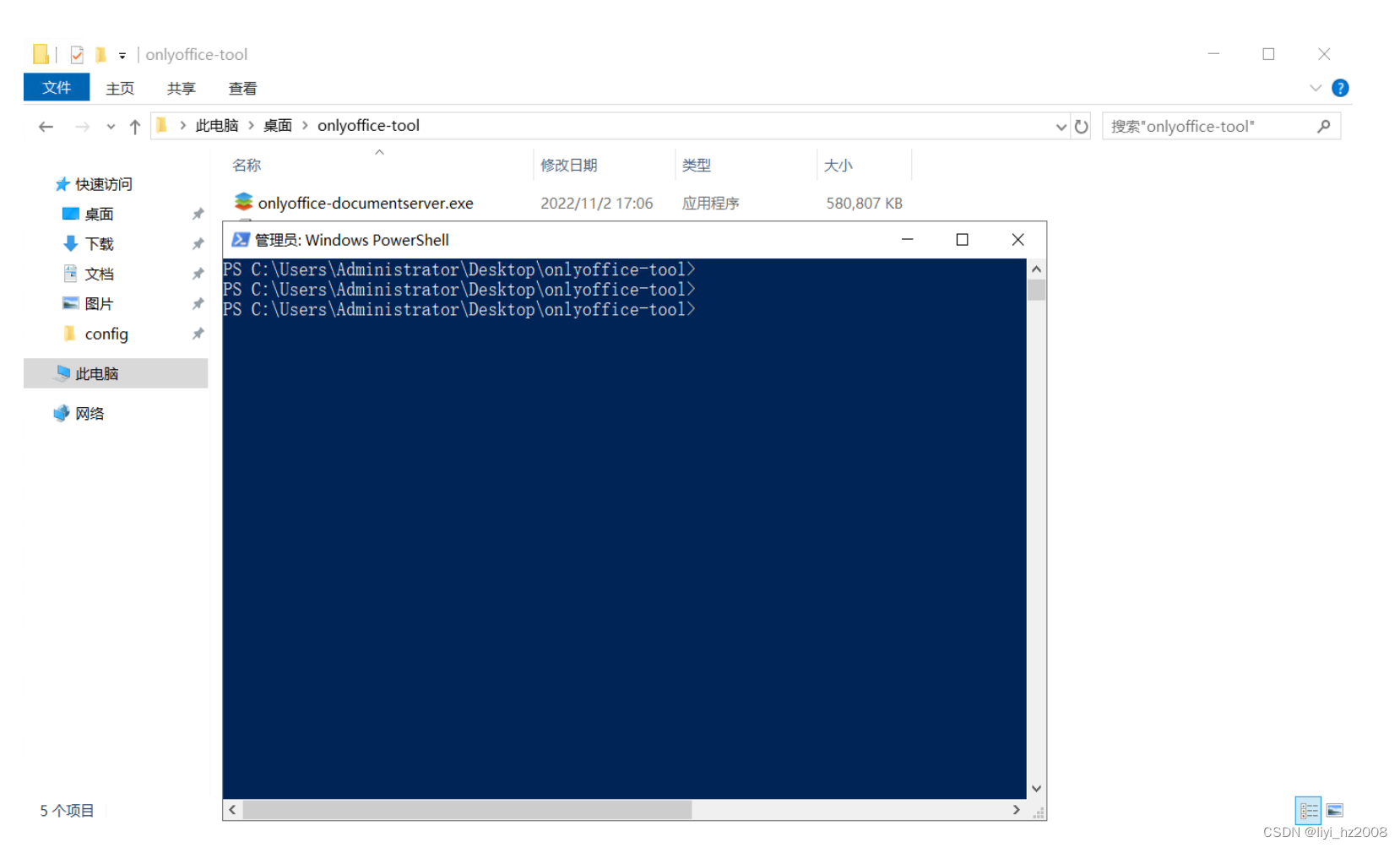The width and height of the screenshot is (1400, 848).
Task: Click the 2022/11/2 17:06 date cell
Action: pyautogui.click(x=597, y=204)
